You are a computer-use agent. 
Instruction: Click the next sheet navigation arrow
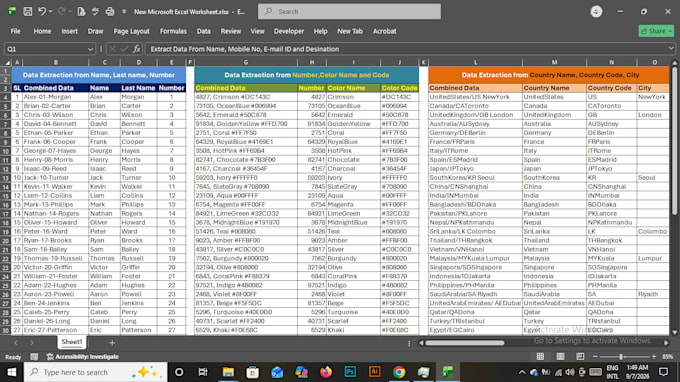[31, 343]
